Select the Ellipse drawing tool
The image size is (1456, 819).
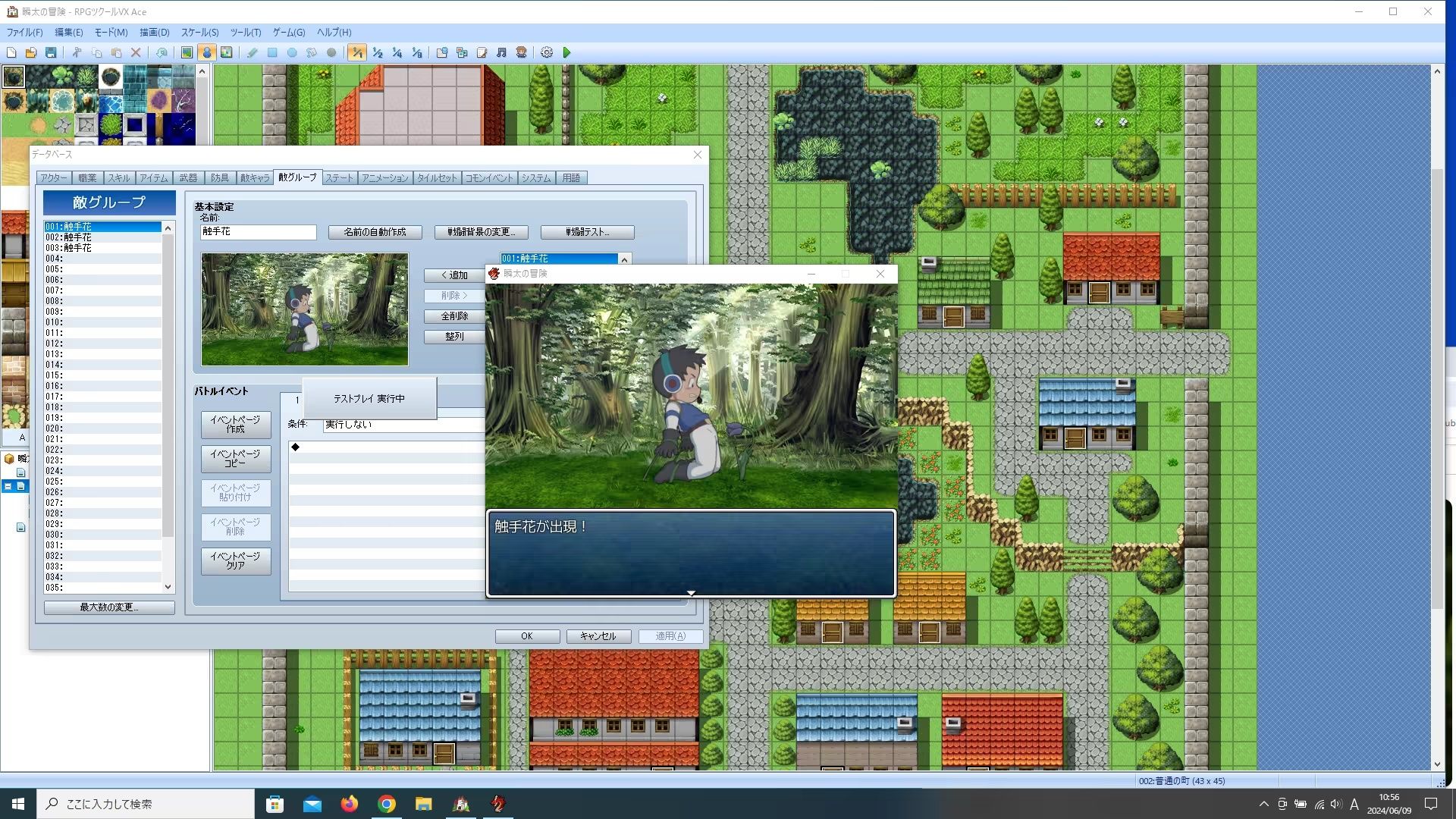(x=292, y=52)
